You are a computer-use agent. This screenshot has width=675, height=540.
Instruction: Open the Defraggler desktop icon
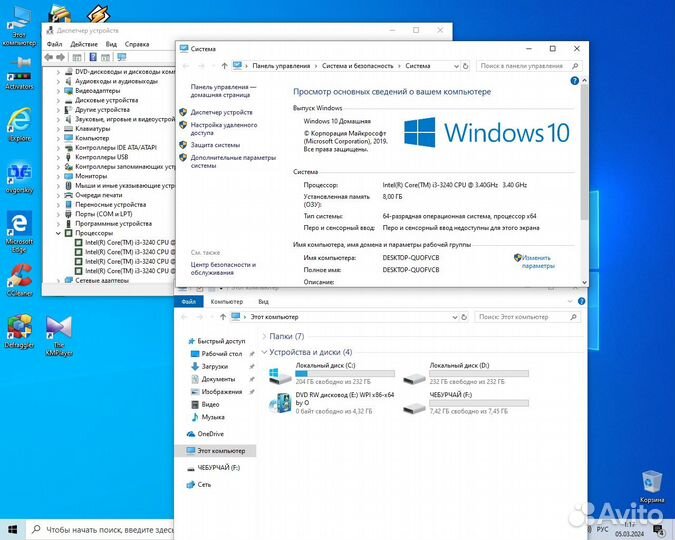pyautogui.click(x=19, y=331)
